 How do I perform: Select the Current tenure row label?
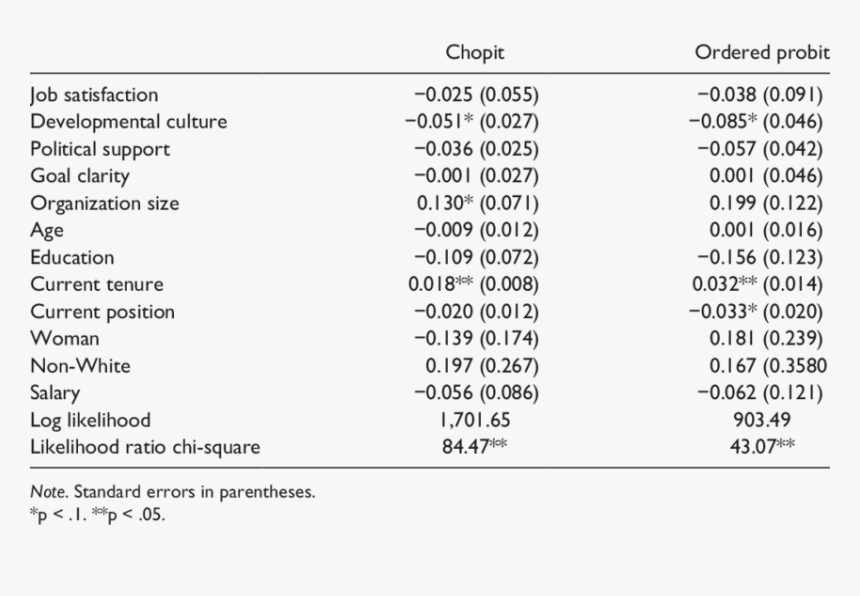(x=96, y=284)
